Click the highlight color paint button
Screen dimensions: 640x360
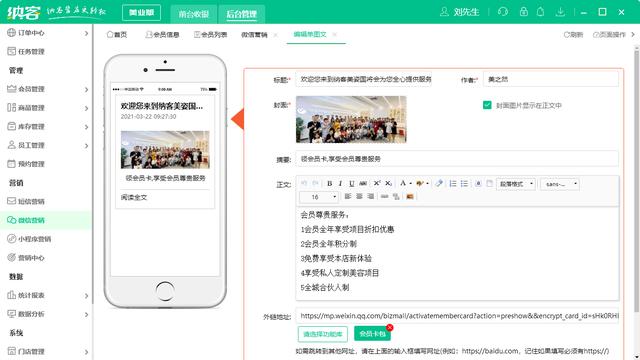(x=420, y=184)
